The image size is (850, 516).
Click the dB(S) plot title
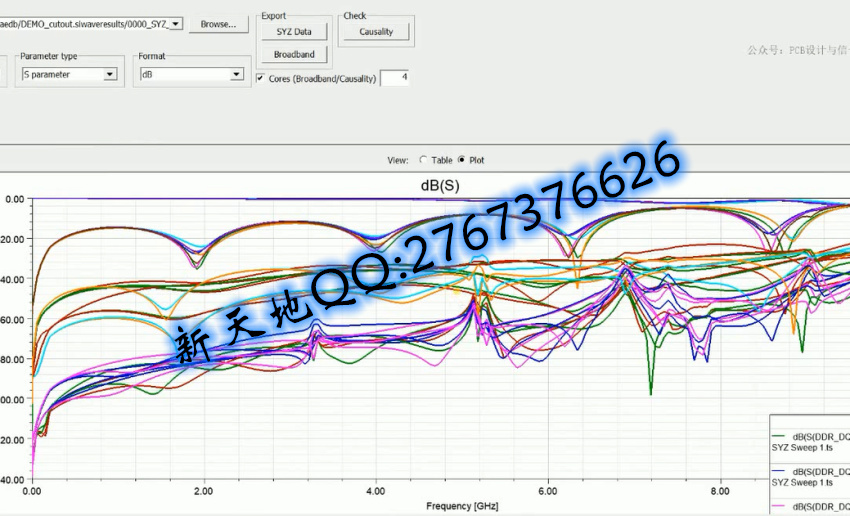click(434, 186)
